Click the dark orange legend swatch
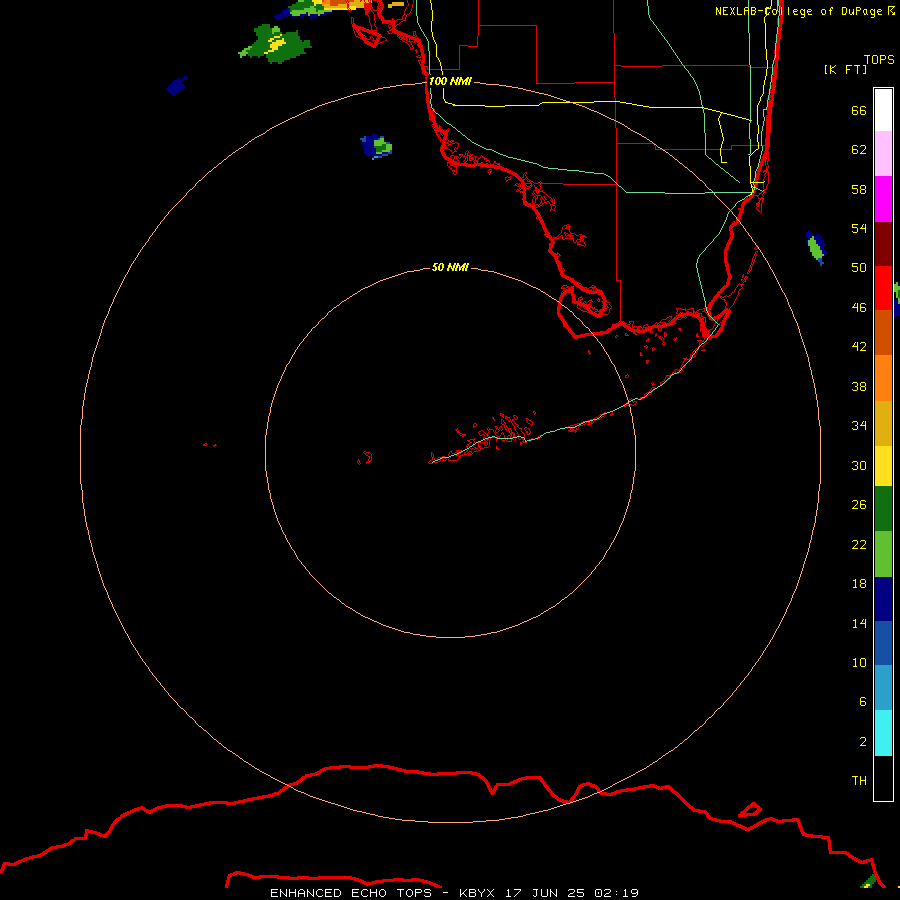The height and width of the screenshot is (900, 900). [883, 333]
